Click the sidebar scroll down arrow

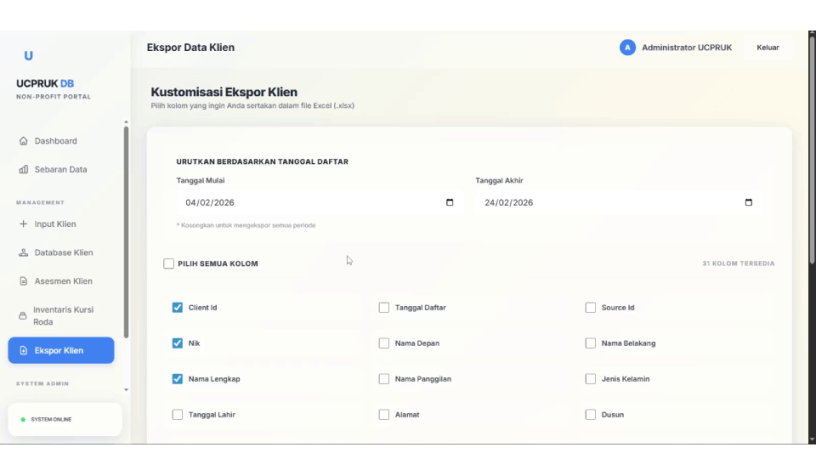126,389
